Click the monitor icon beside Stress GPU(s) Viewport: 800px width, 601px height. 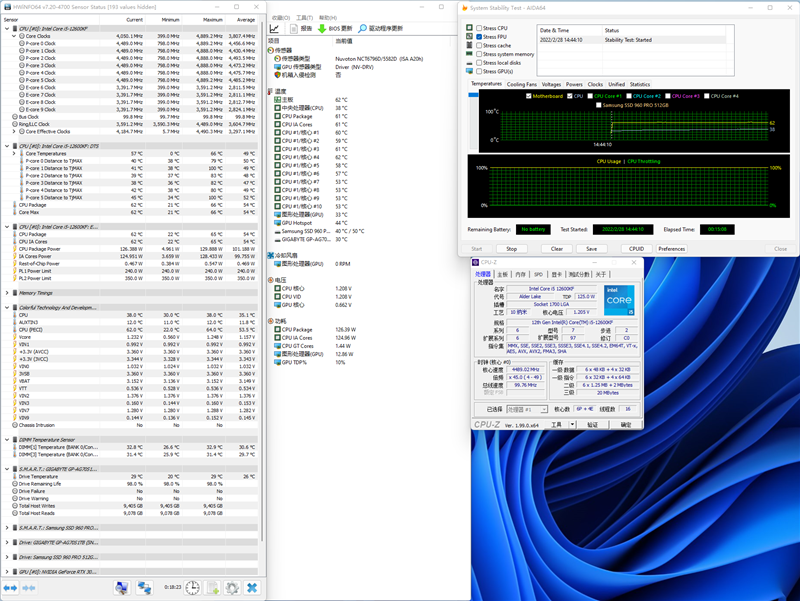(x=469, y=71)
